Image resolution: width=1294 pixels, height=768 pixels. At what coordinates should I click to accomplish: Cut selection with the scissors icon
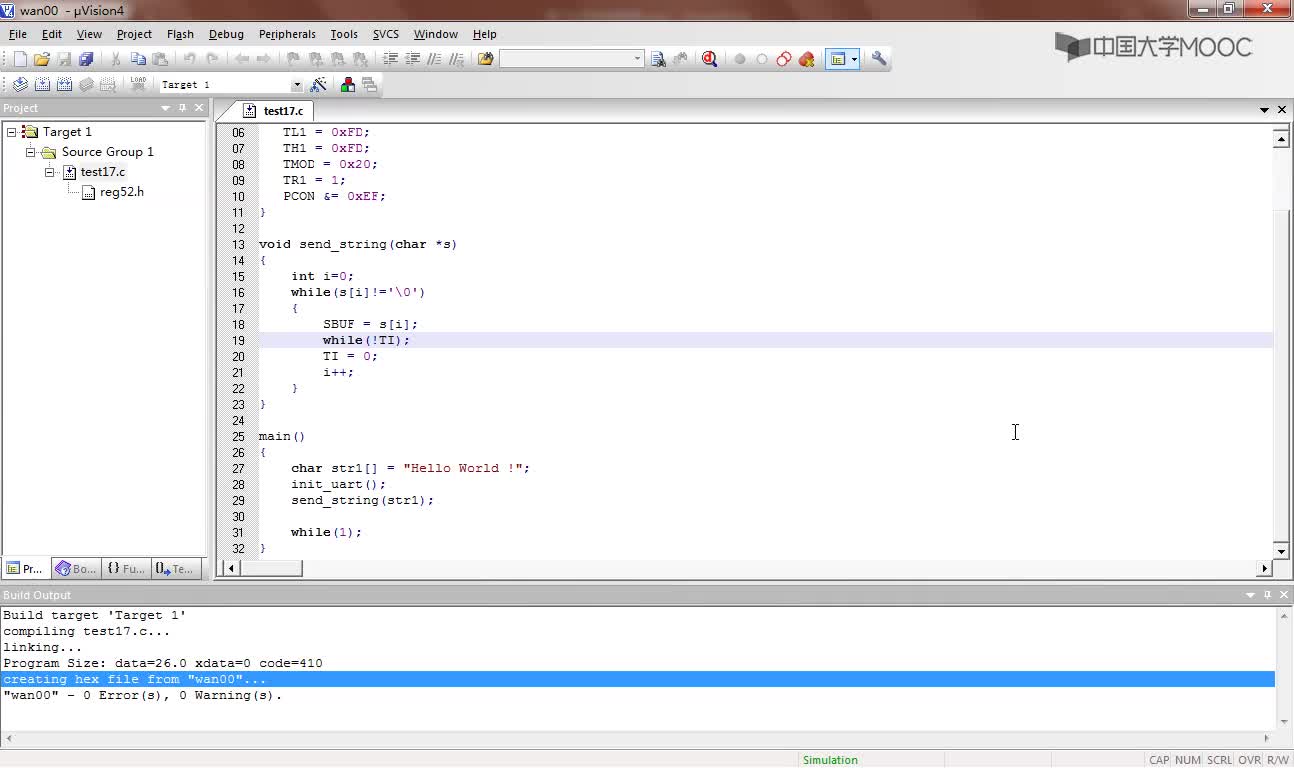pyautogui.click(x=116, y=59)
